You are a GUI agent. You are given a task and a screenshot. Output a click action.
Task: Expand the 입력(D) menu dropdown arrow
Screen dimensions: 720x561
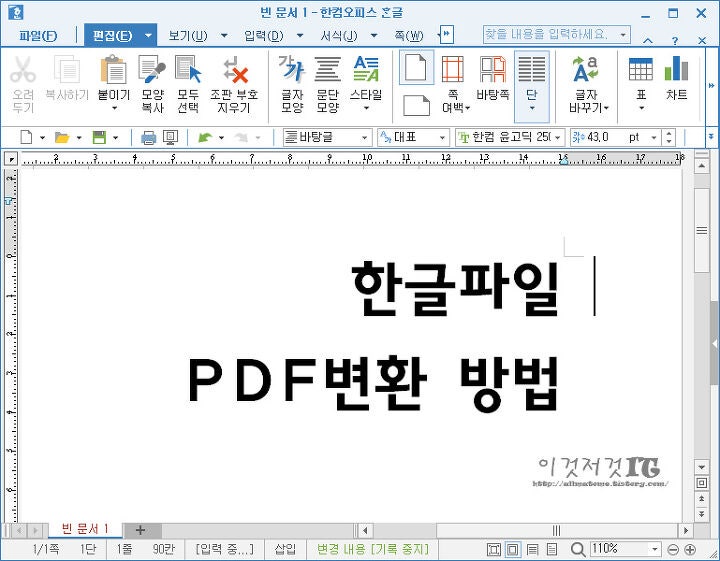tap(300, 35)
